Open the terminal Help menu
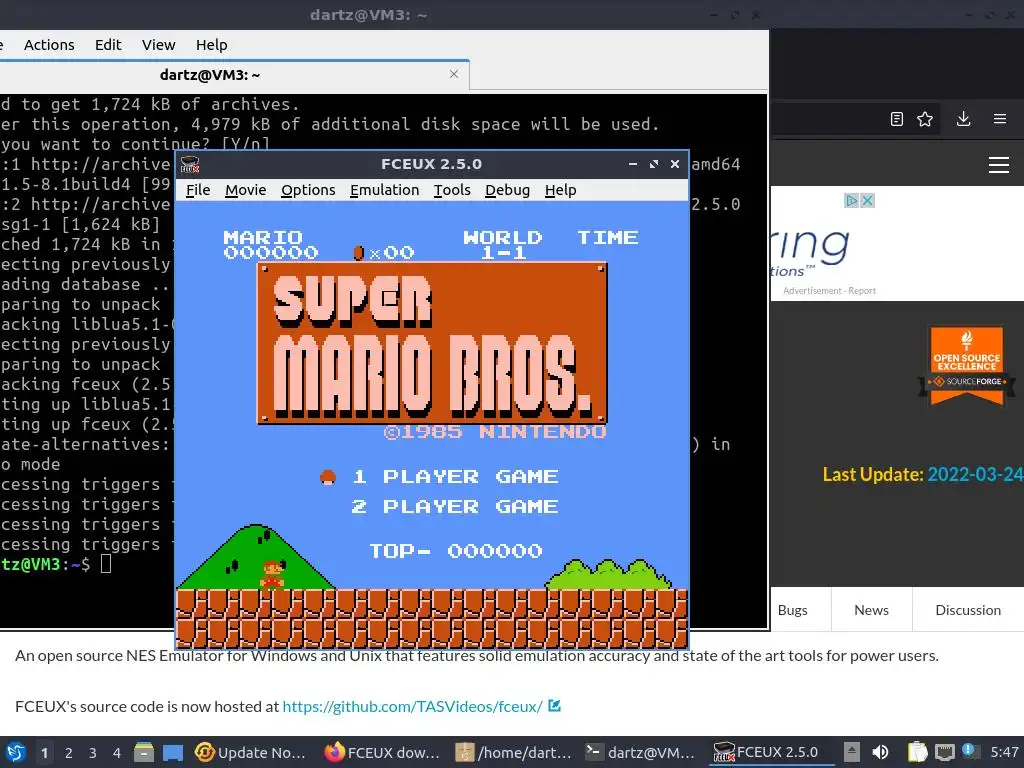1024x768 pixels. coord(212,45)
